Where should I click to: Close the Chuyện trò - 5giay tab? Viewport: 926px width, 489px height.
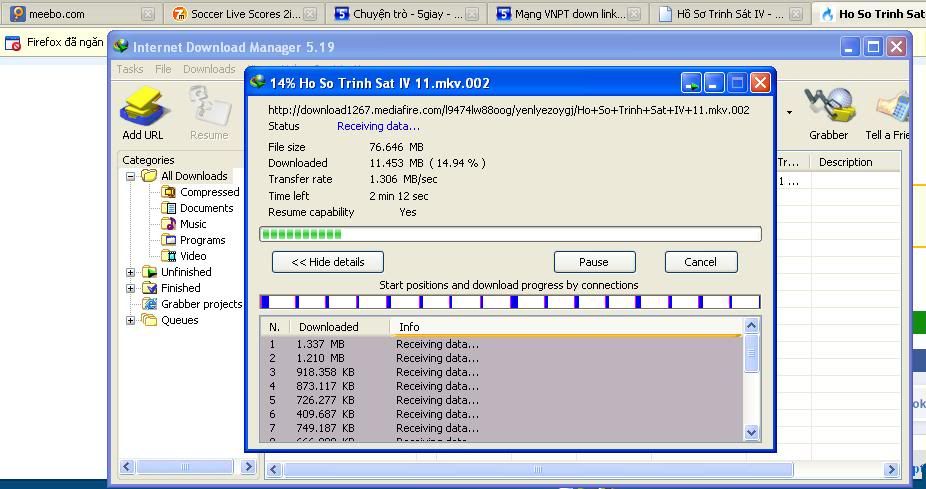pyautogui.click(x=472, y=14)
